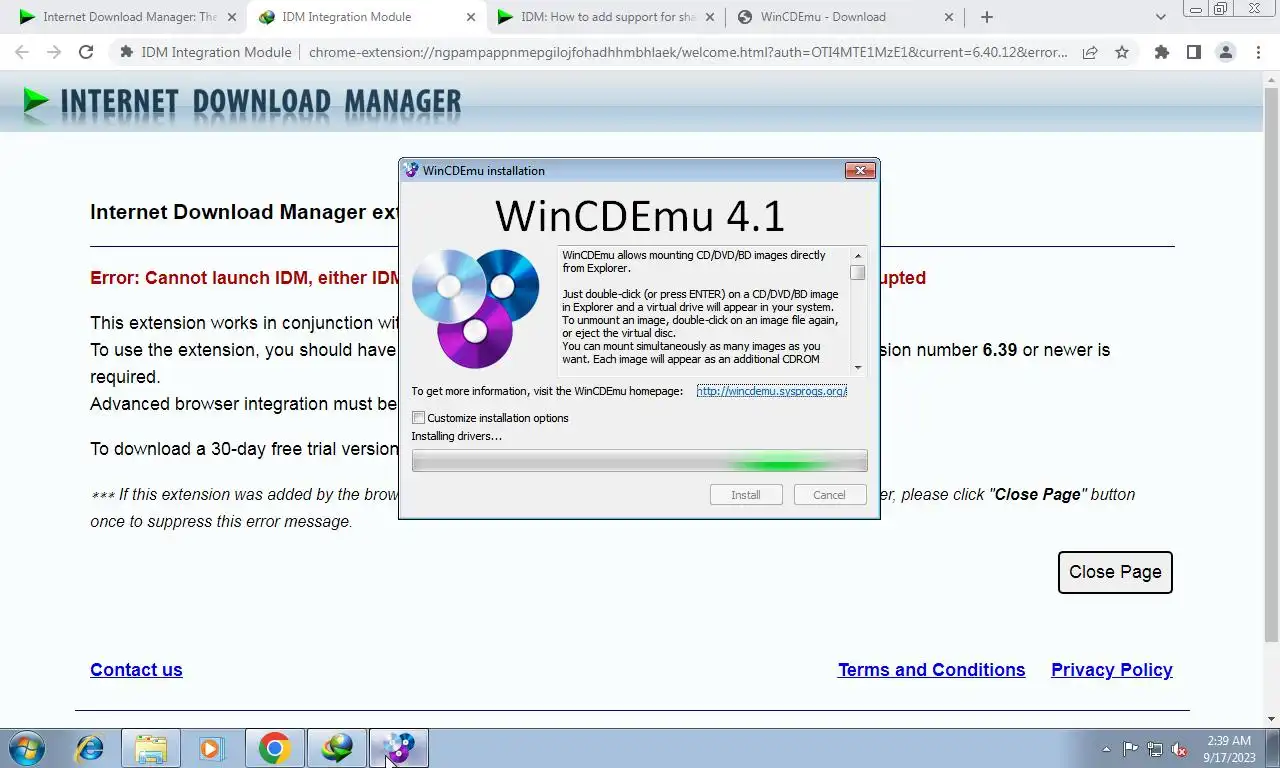
Task: Go forward in Chrome history
Action: (x=54, y=52)
